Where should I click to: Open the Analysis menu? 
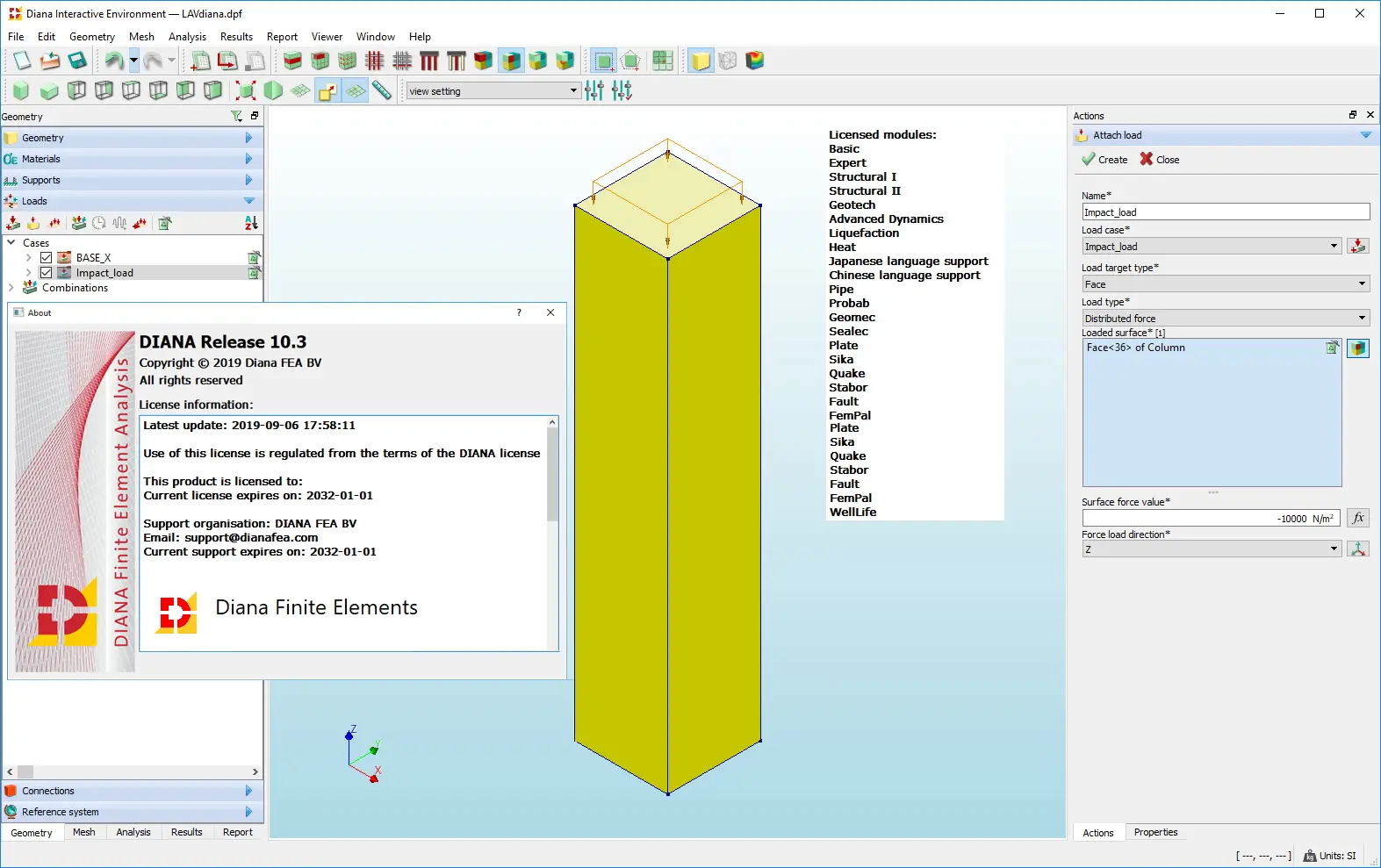[187, 37]
